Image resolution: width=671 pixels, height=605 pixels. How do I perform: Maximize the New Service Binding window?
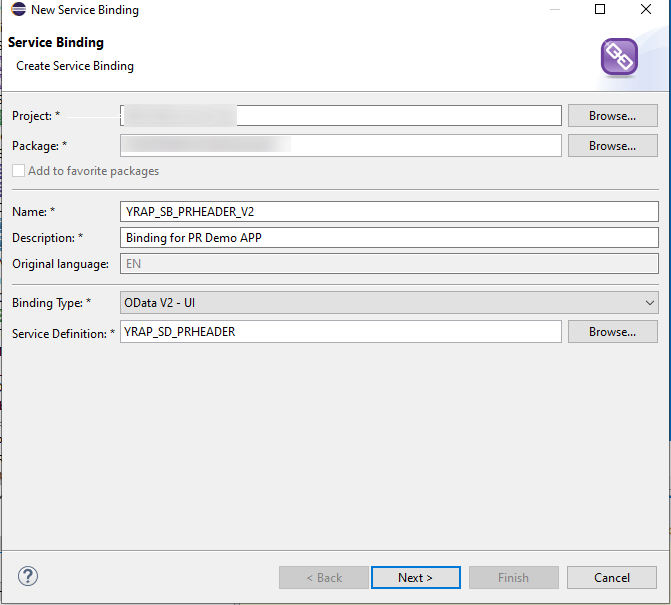(600, 9)
